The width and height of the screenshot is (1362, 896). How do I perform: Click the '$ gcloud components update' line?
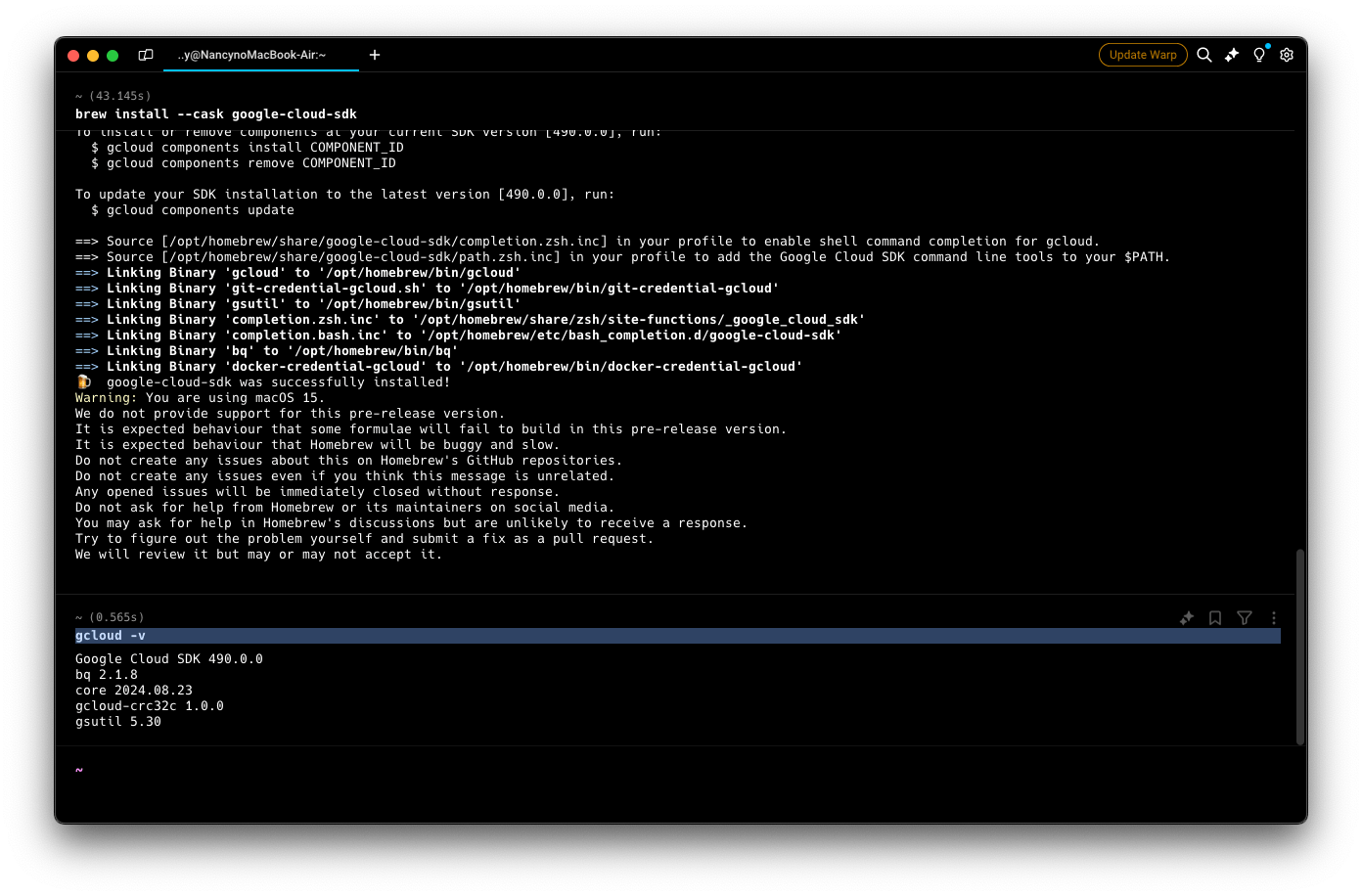[193, 210]
